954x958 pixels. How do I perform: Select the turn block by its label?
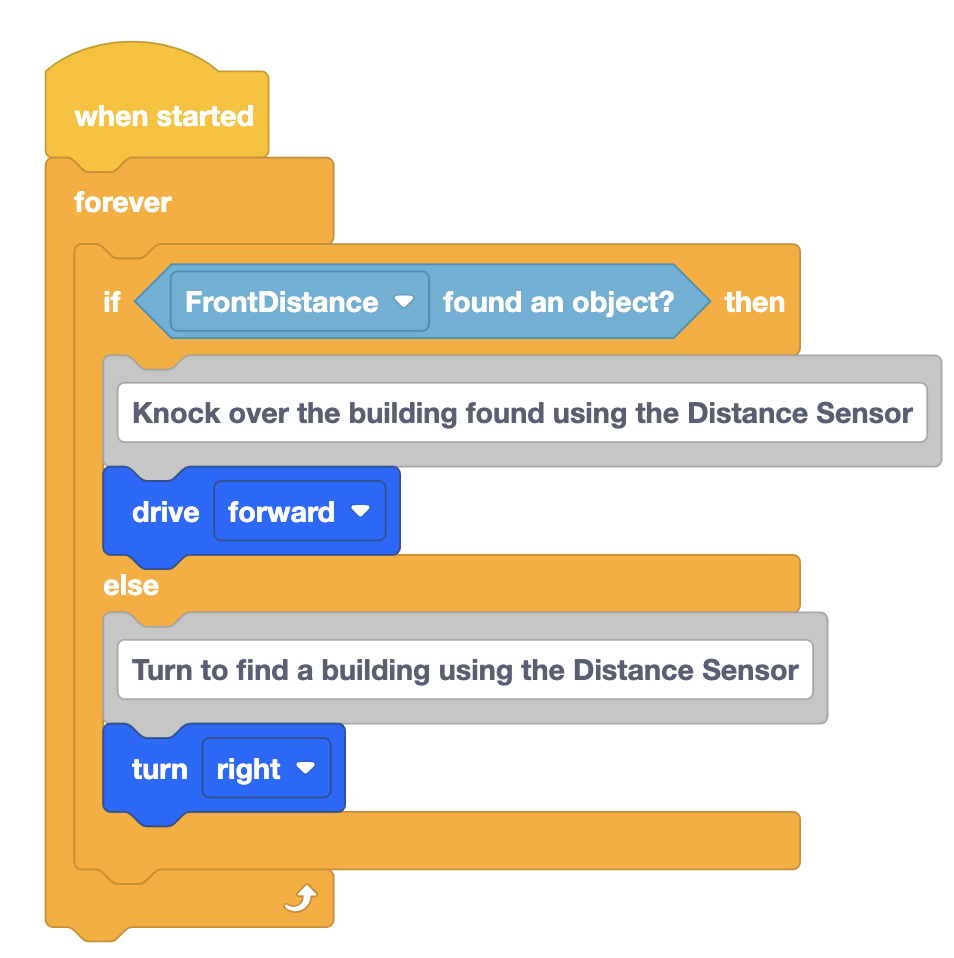point(160,769)
